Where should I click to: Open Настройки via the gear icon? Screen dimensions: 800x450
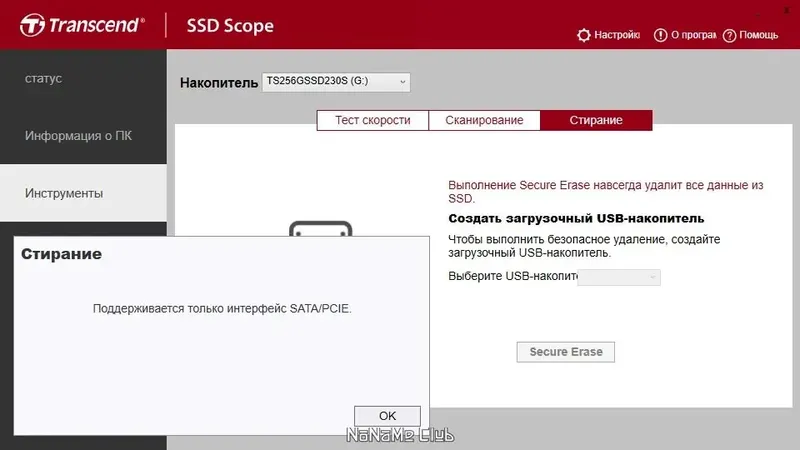pos(584,35)
